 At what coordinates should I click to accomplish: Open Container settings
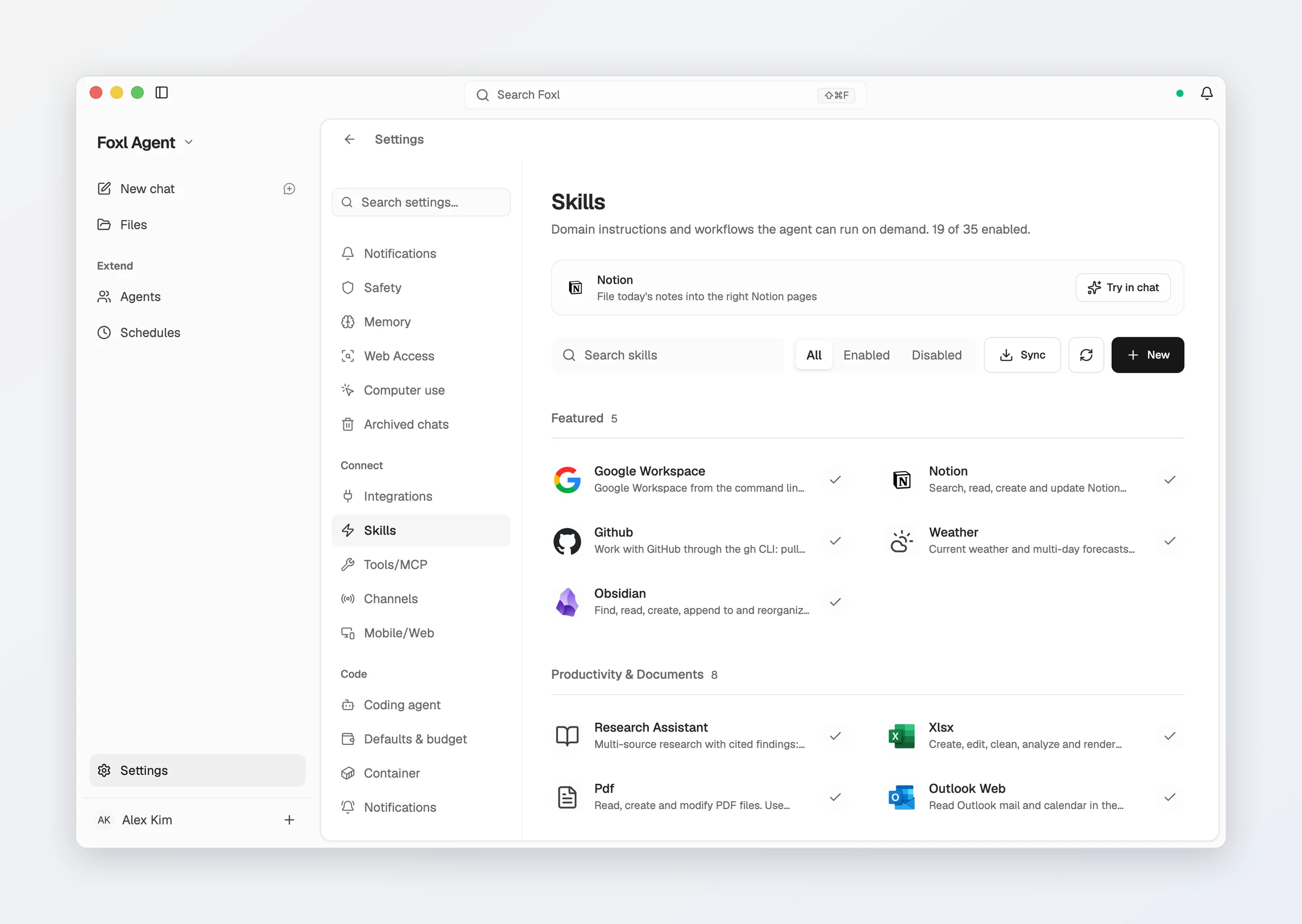coord(420,773)
